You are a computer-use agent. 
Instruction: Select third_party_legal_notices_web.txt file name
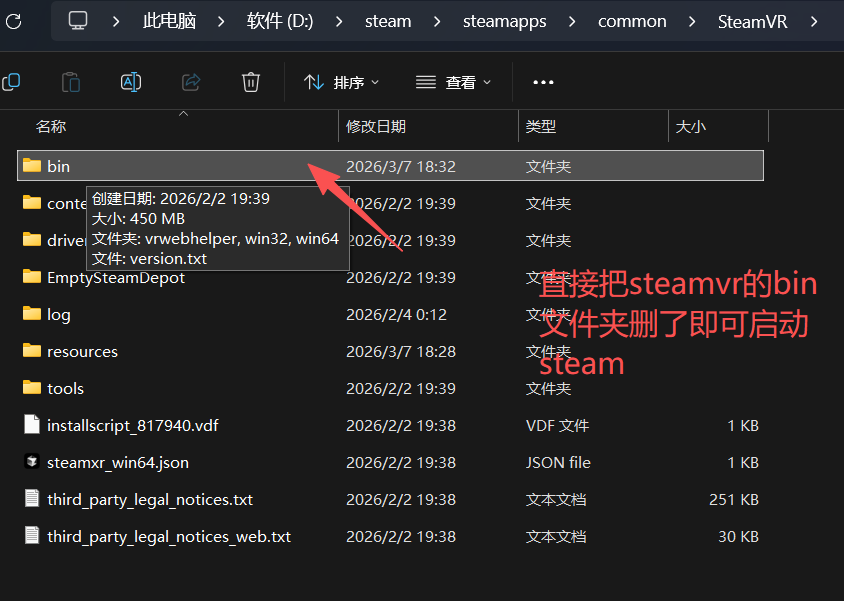click(169, 537)
